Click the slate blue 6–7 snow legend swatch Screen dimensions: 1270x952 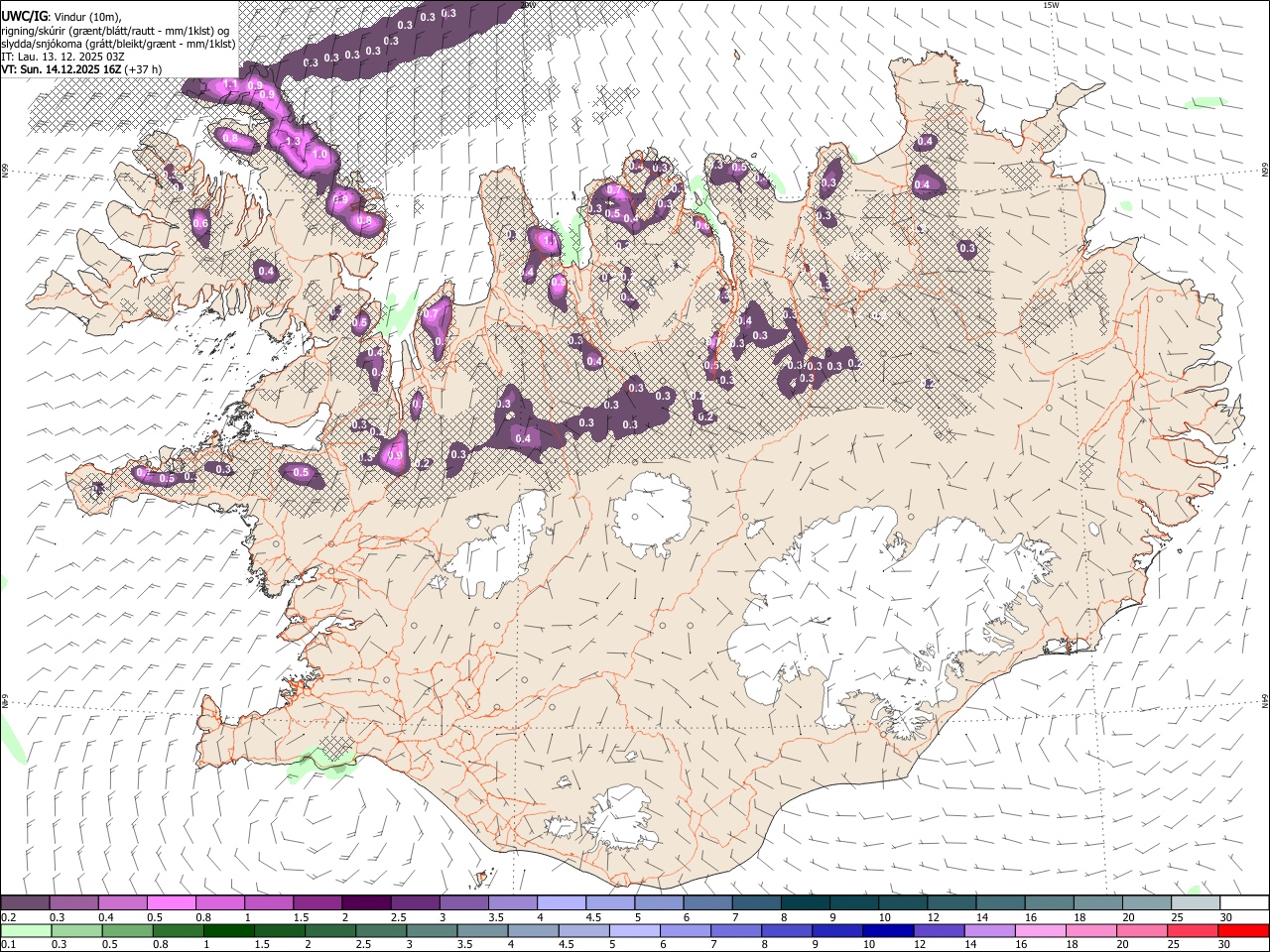[707, 903]
